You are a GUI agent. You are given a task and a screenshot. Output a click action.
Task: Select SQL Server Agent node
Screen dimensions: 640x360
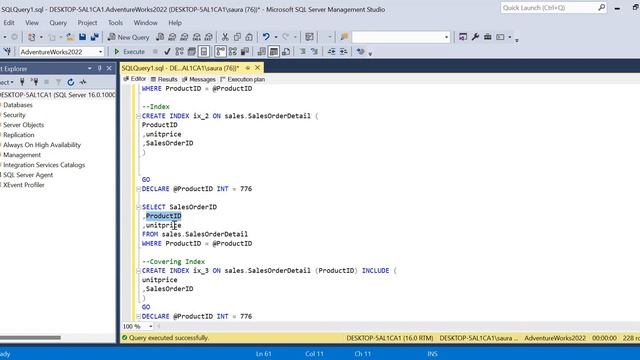pyautogui.click(x=28, y=175)
